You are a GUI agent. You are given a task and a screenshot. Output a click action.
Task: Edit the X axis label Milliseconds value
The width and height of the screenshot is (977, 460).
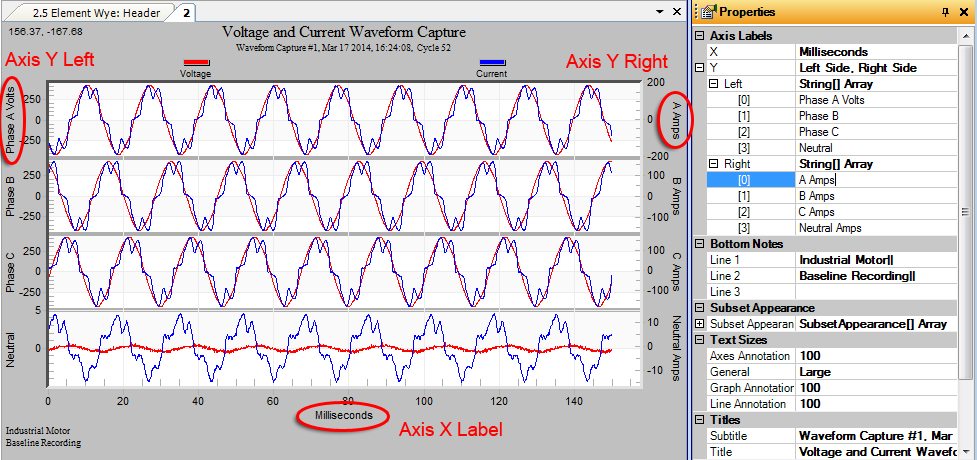pyautogui.click(x=876, y=52)
